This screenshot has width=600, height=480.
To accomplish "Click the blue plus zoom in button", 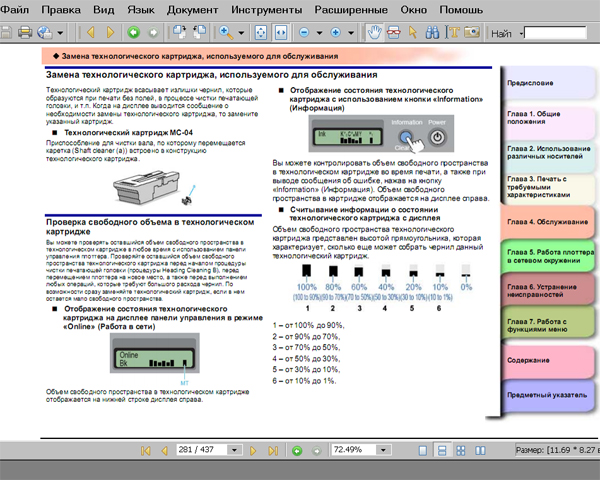I will coord(336,33).
